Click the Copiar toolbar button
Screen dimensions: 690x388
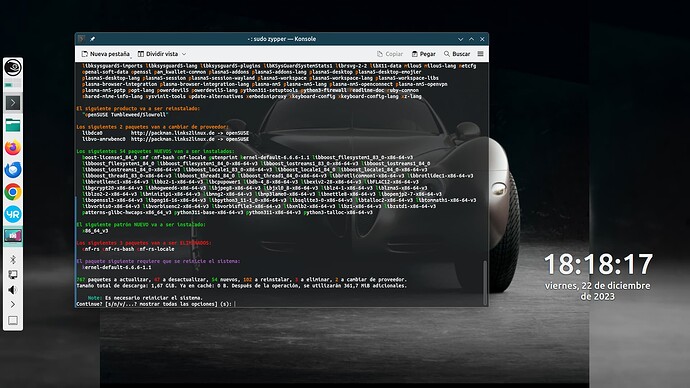390,54
